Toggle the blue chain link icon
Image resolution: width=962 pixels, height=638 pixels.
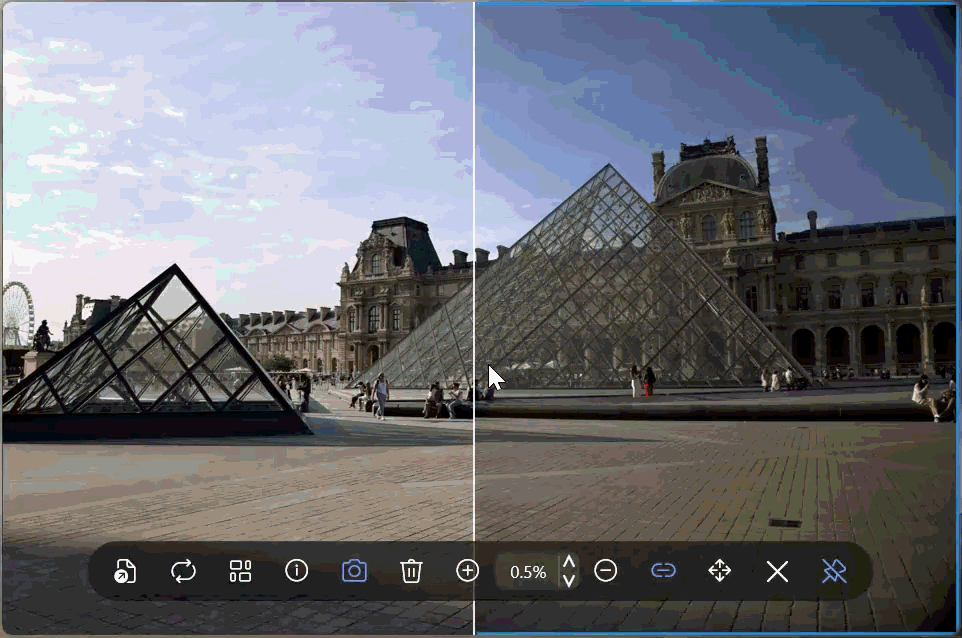point(663,571)
